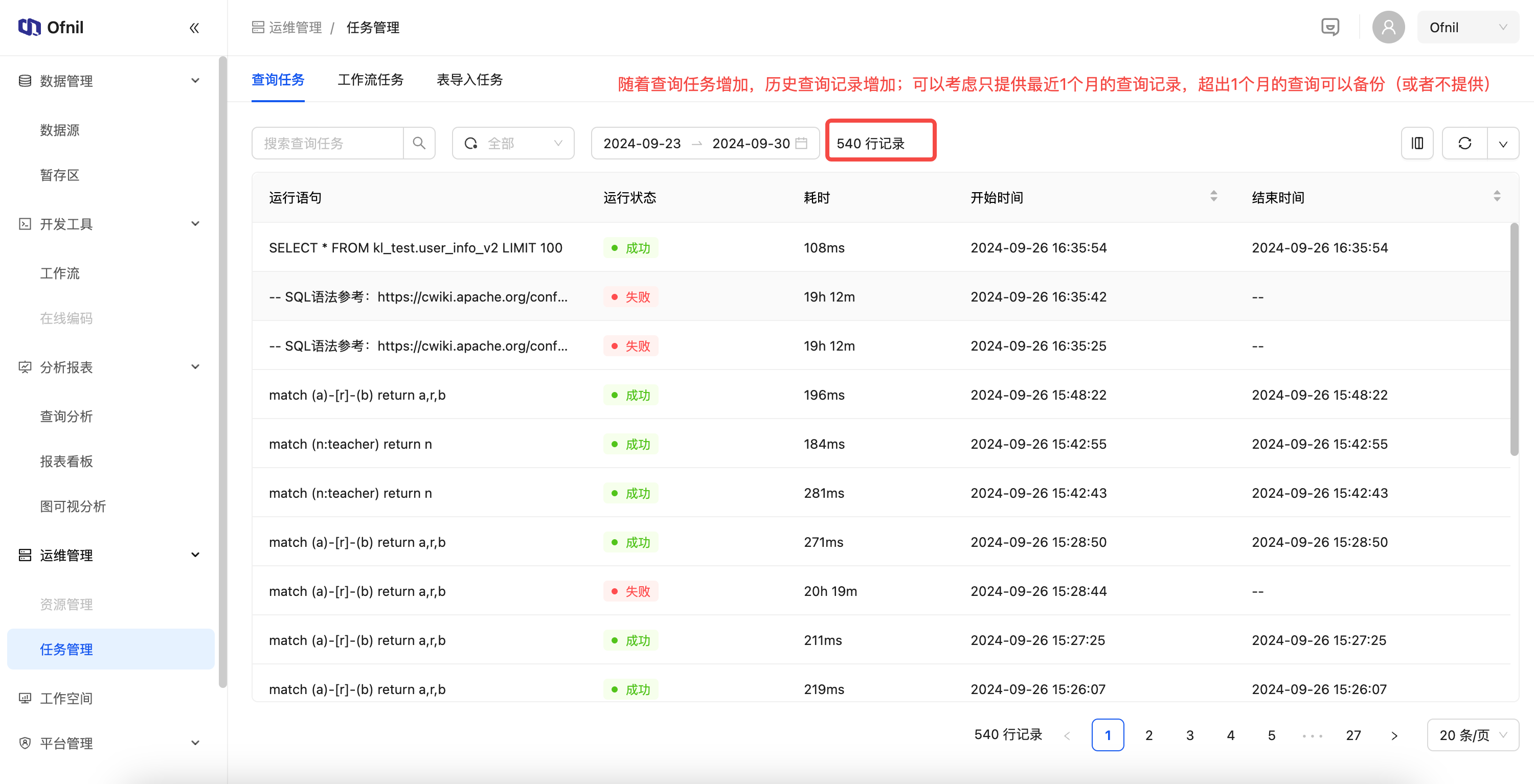Click the 运行语句 column header
This screenshot has height=784, width=1534.
(x=295, y=198)
